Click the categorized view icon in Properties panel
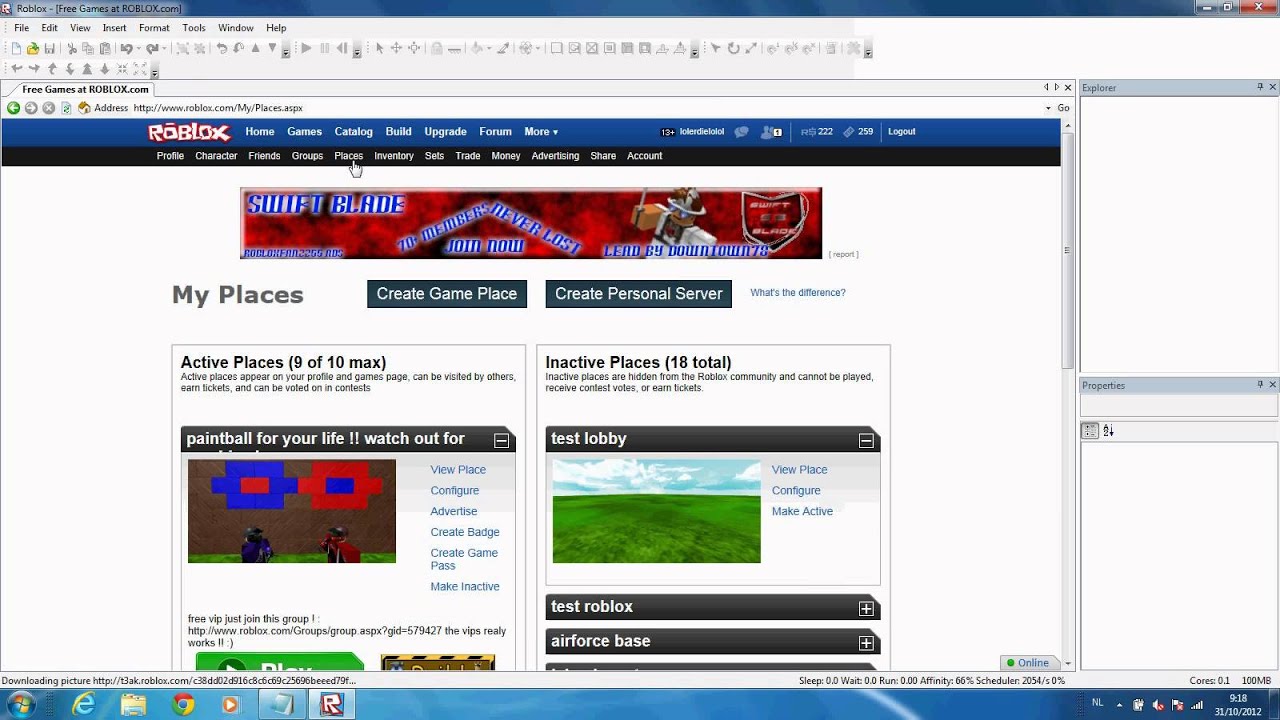This screenshot has width=1280, height=720. tap(1090, 431)
